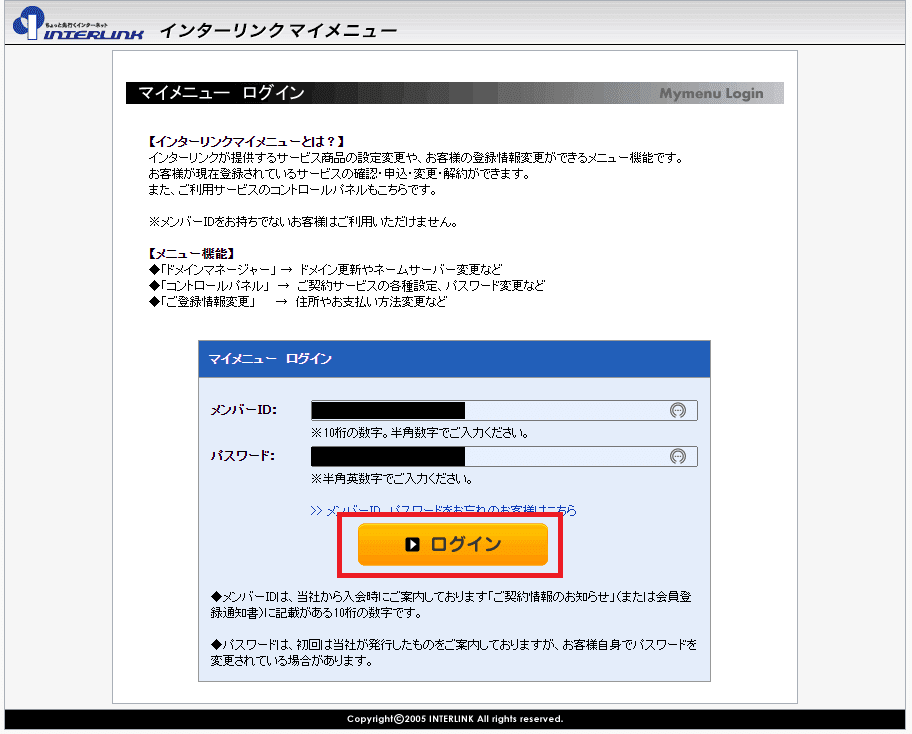Screen dimensions: 912x734
Task: Click the 「ドメインマネージャー」 feature line
Action: pyautogui.click(x=325, y=270)
